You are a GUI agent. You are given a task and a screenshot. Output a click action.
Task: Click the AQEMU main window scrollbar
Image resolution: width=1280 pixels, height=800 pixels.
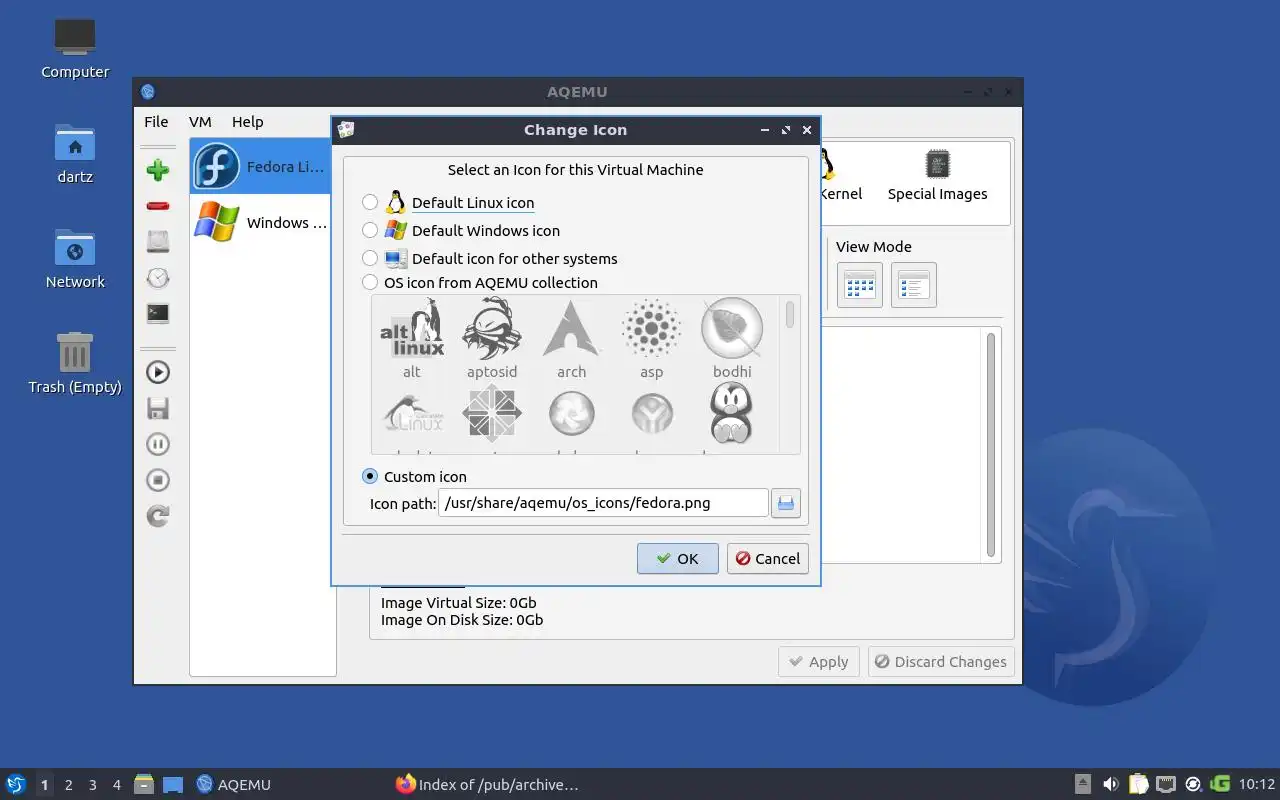(991, 445)
